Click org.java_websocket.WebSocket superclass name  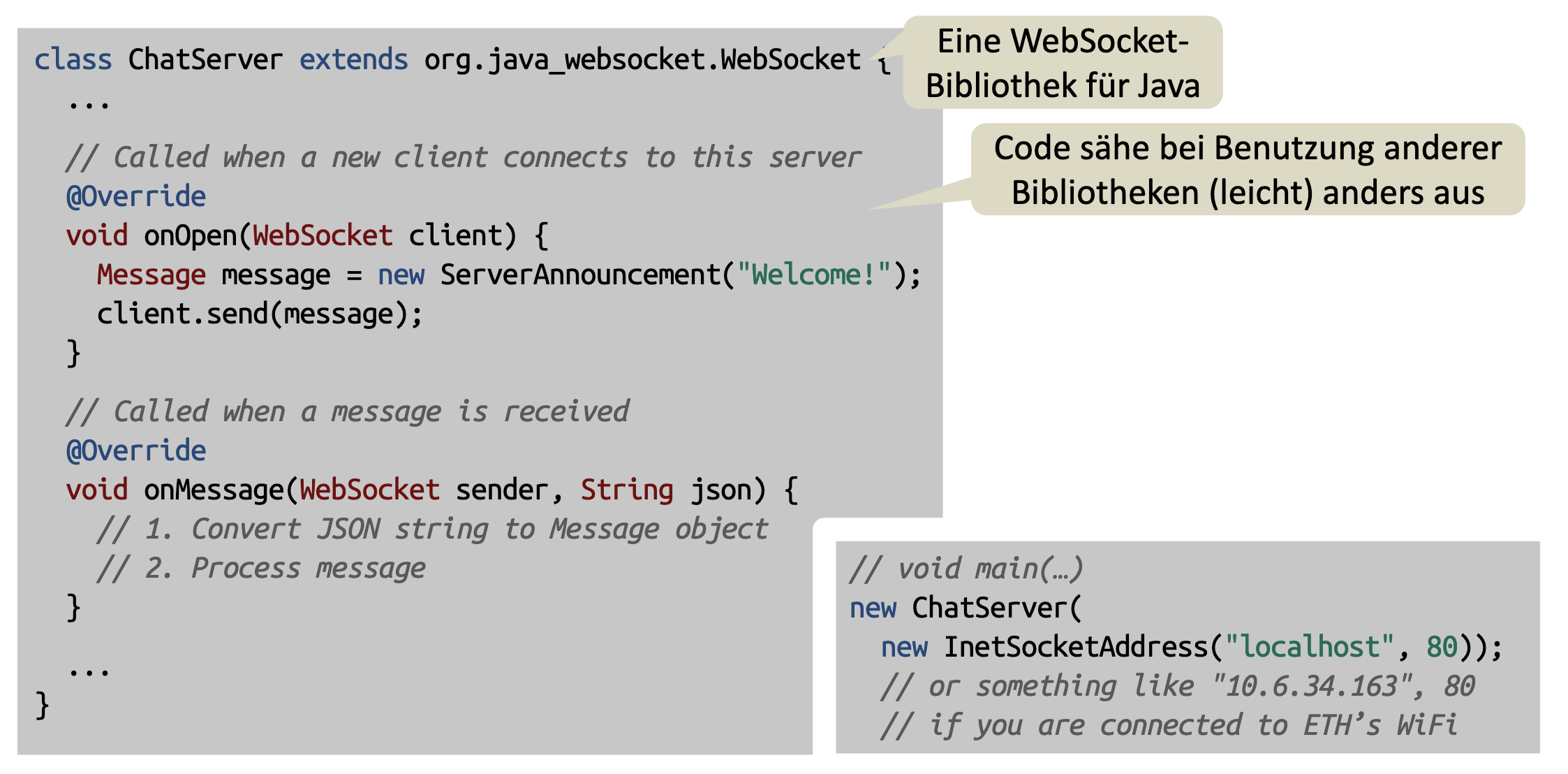coord(642,60)
